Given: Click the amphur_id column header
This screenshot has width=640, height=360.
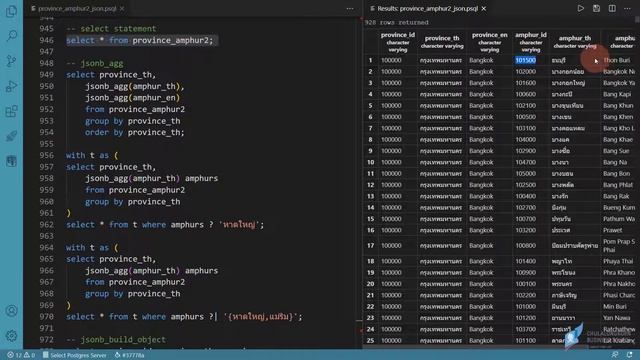Looking at the screenshot, I should tap(531, 42).
